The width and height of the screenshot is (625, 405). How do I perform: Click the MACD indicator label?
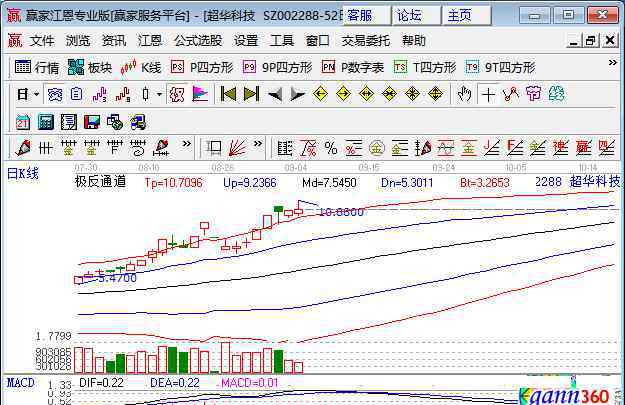pyautogui.click(x=20, y=383)
